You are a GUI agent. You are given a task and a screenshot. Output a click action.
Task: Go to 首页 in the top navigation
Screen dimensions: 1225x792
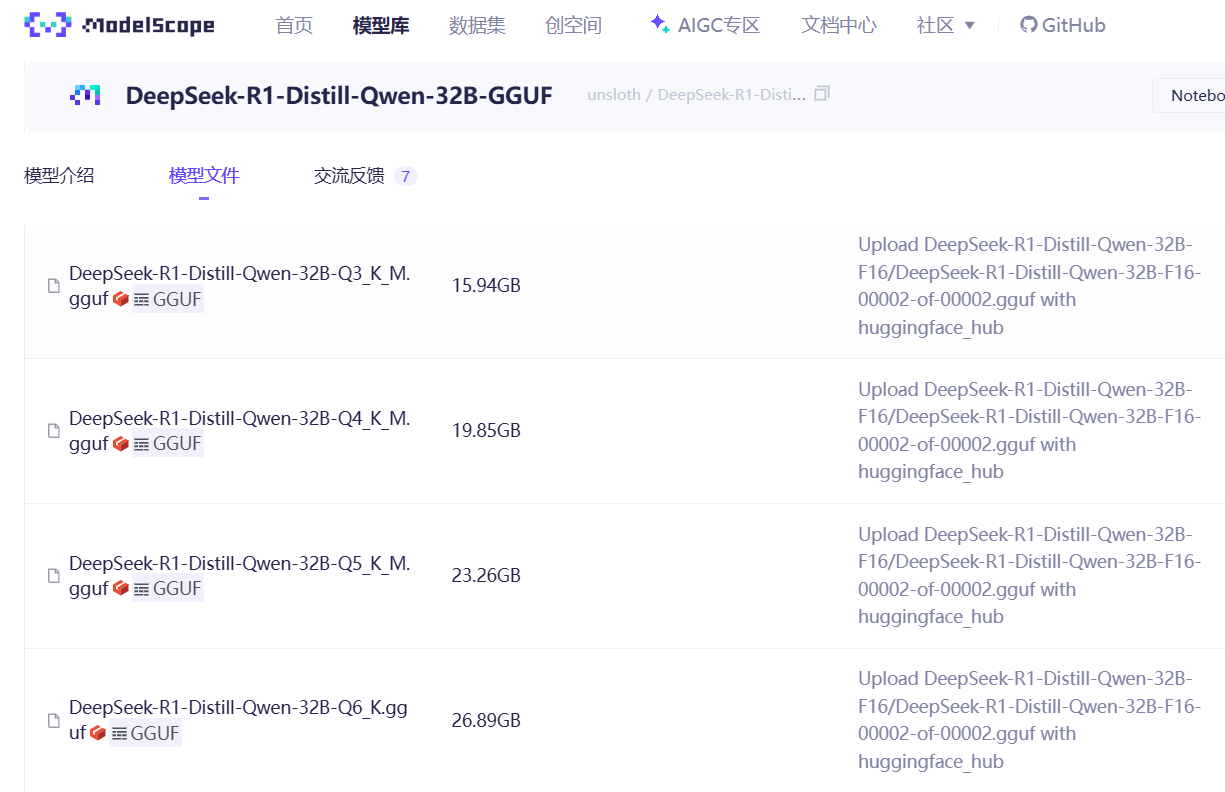coord(294,25)
